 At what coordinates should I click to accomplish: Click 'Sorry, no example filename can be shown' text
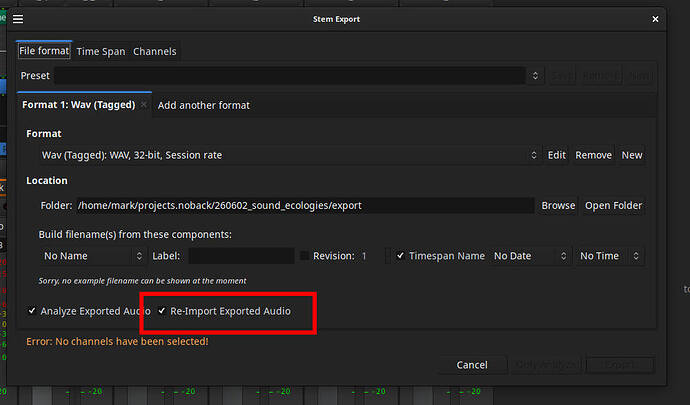click(142, 281)
